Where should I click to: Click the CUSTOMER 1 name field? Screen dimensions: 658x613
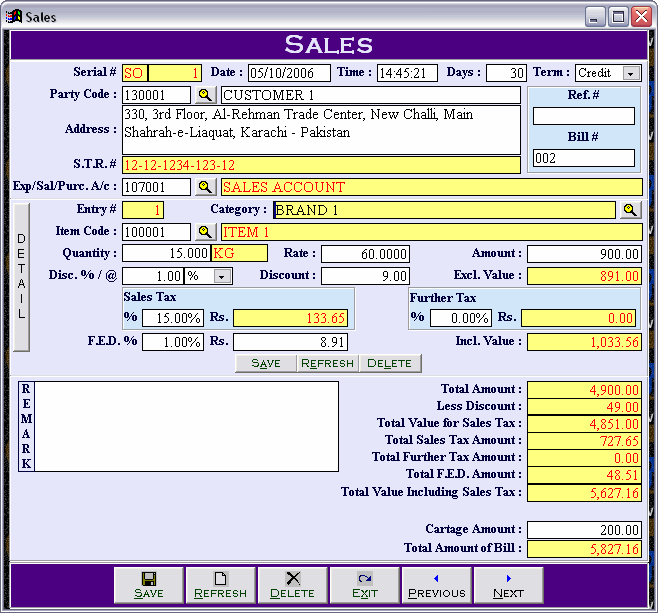coord(371,95)
